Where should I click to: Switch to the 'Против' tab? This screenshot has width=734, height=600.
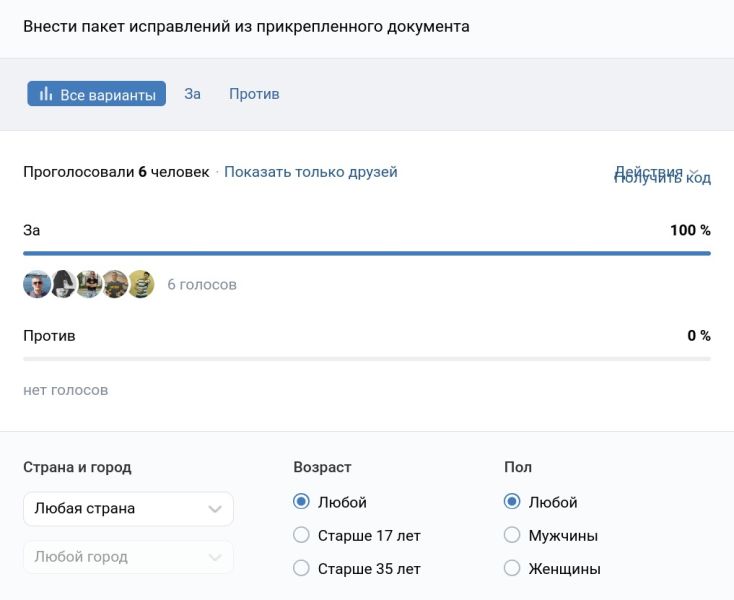tap(254, 94)
